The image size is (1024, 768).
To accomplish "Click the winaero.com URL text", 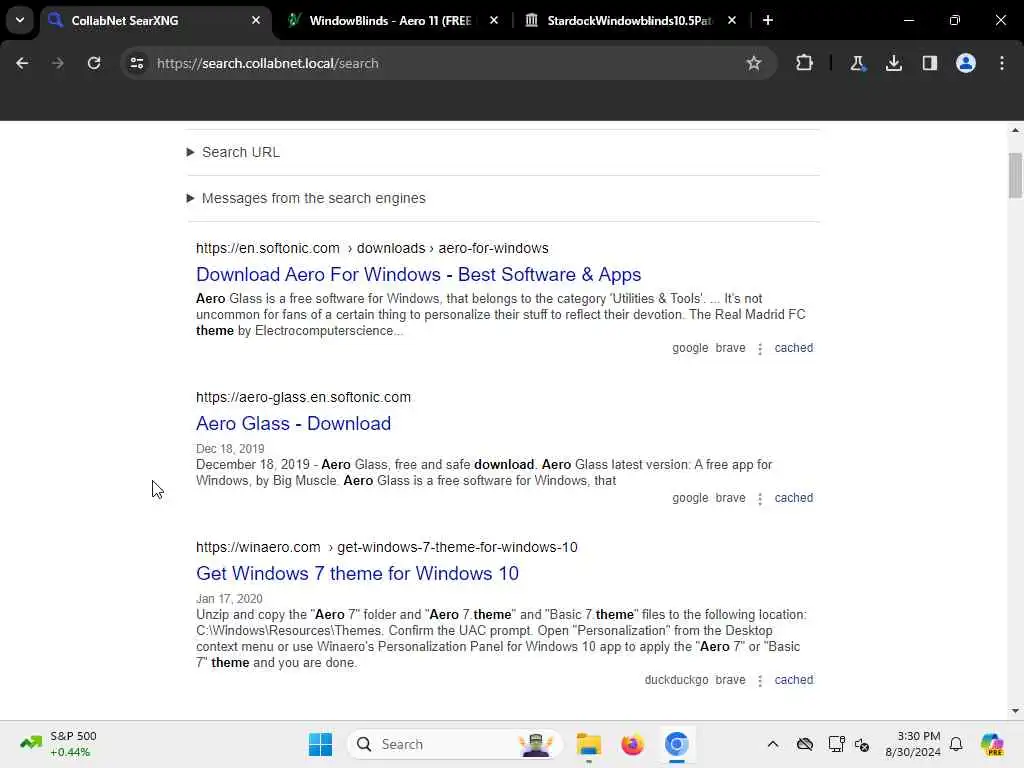I will pyautogui.click(x=387, y=547).
